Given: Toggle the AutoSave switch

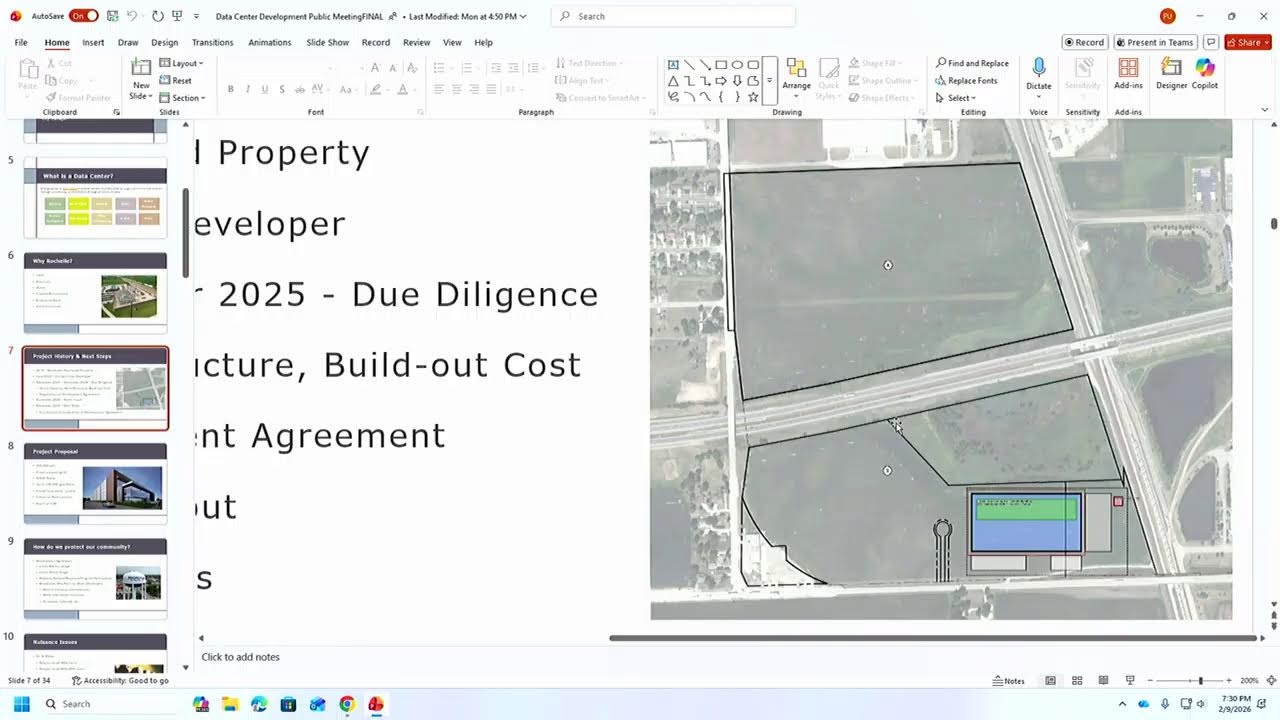Looking at the screenshot, I should pyautogui.click(x=83, y=16).
